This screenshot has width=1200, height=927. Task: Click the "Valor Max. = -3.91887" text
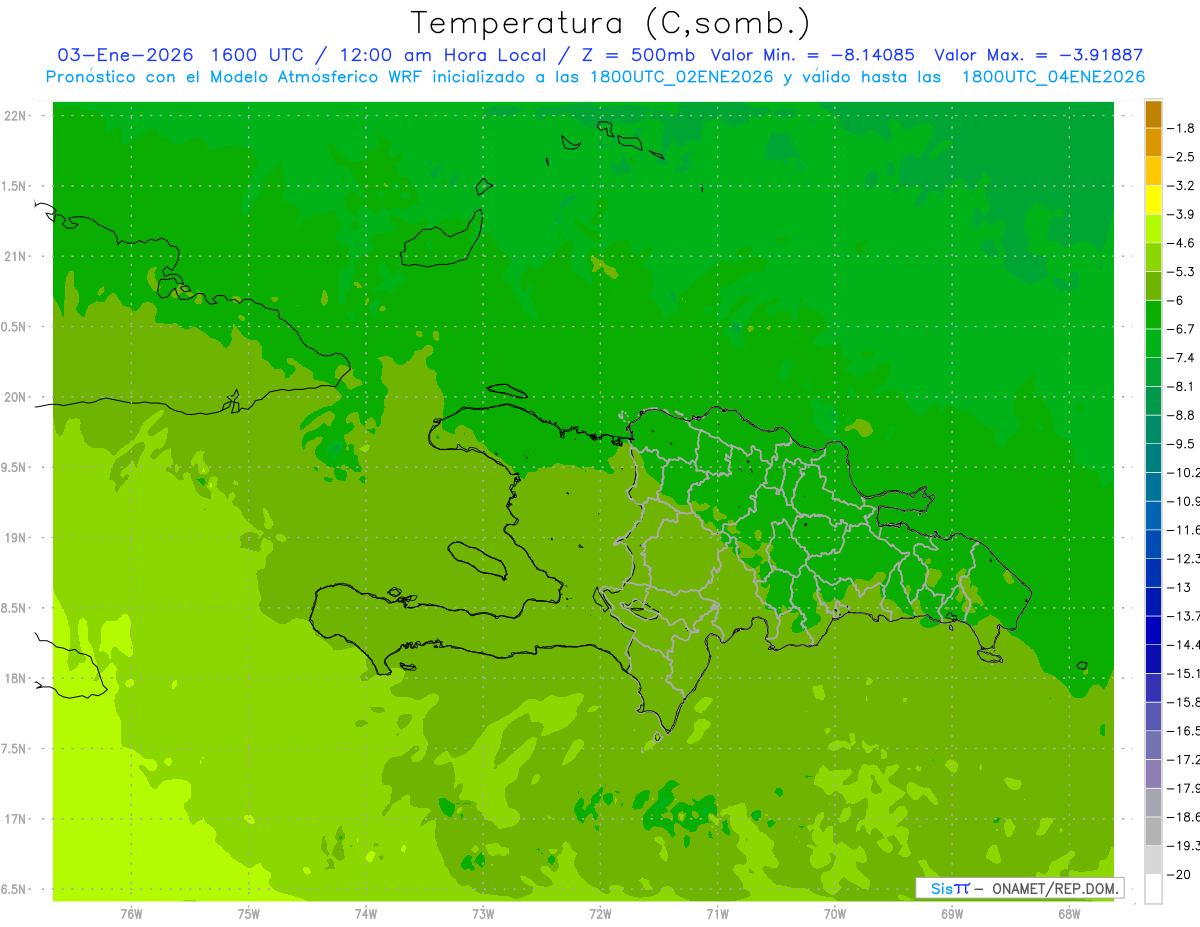coord(1038,55)
